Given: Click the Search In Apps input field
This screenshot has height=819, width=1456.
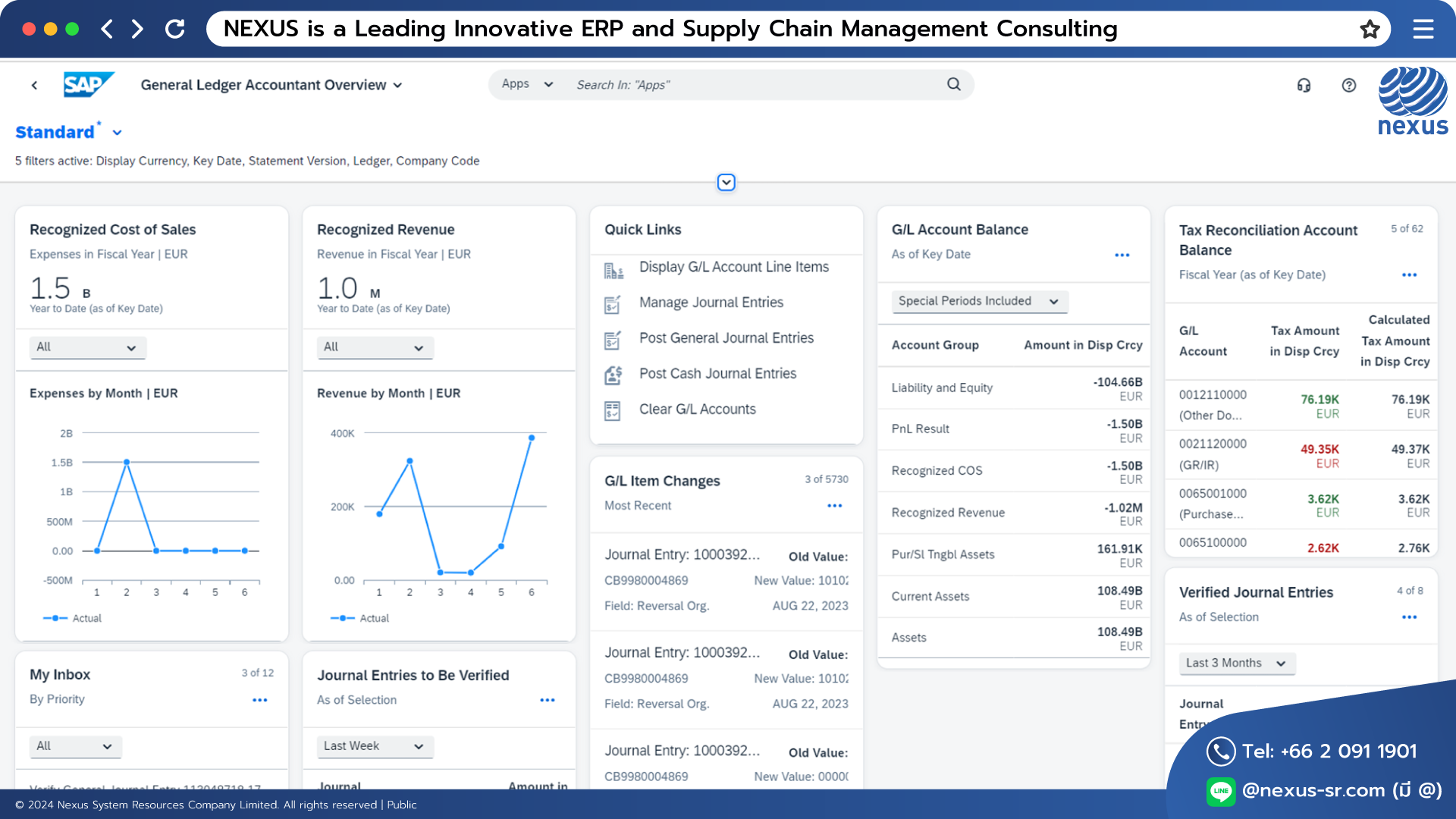Looking at the screenshot, I should click(x=755, y=85).
